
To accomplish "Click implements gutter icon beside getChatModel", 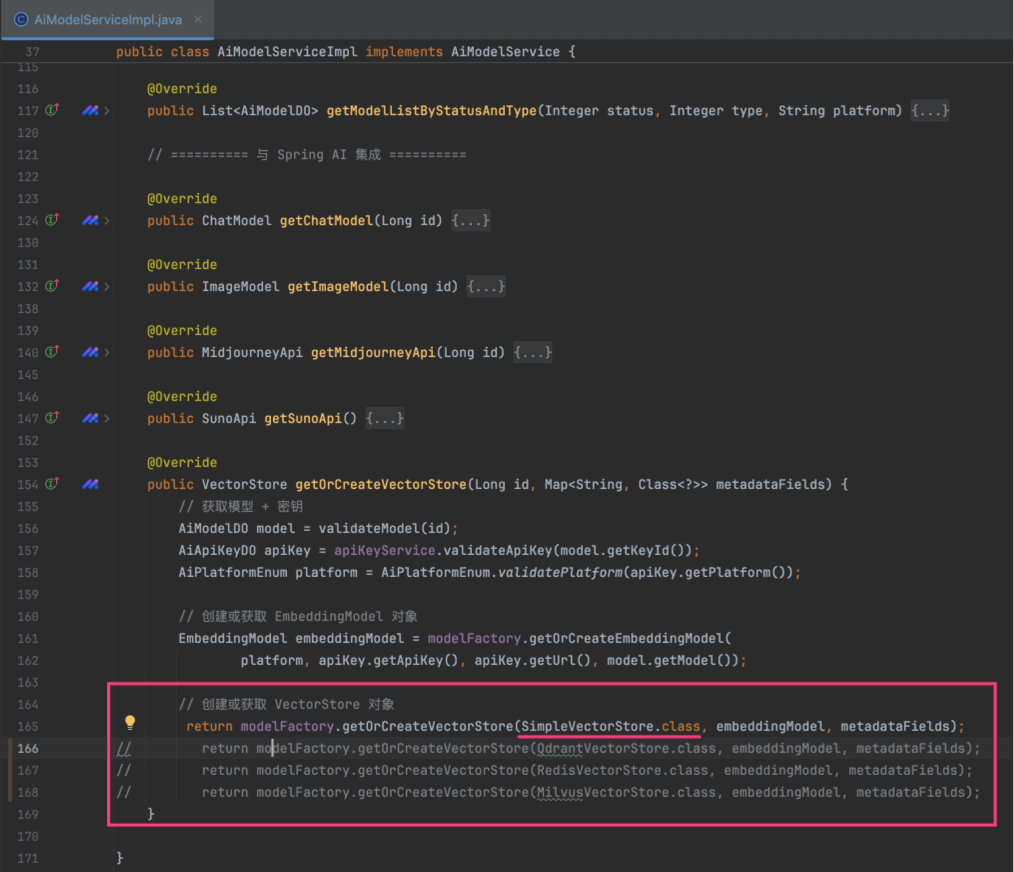I will click(52, 220).
